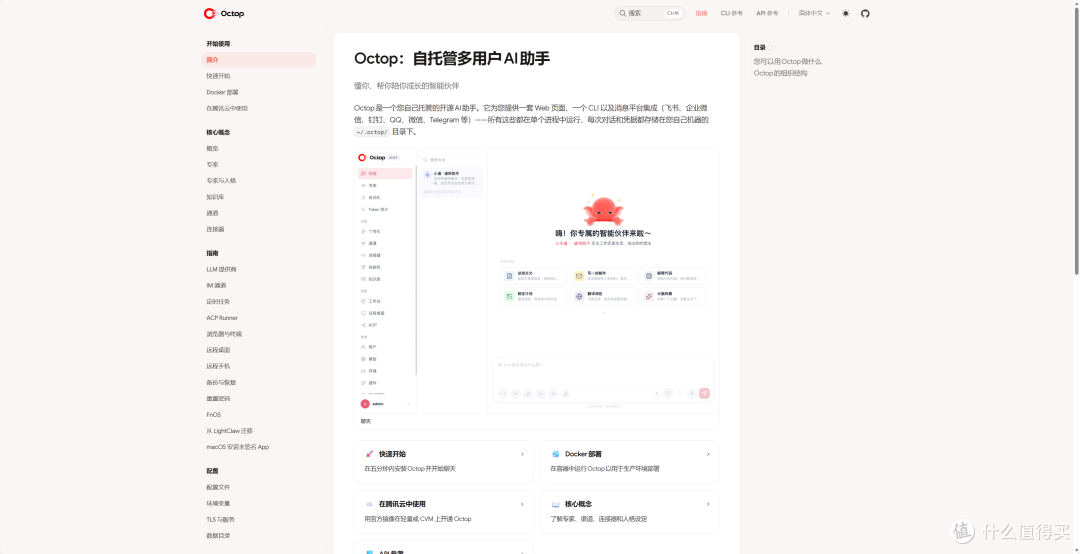Click the Docker whale icon on card
Screen dimensions: 1080x554
[555, 454]
